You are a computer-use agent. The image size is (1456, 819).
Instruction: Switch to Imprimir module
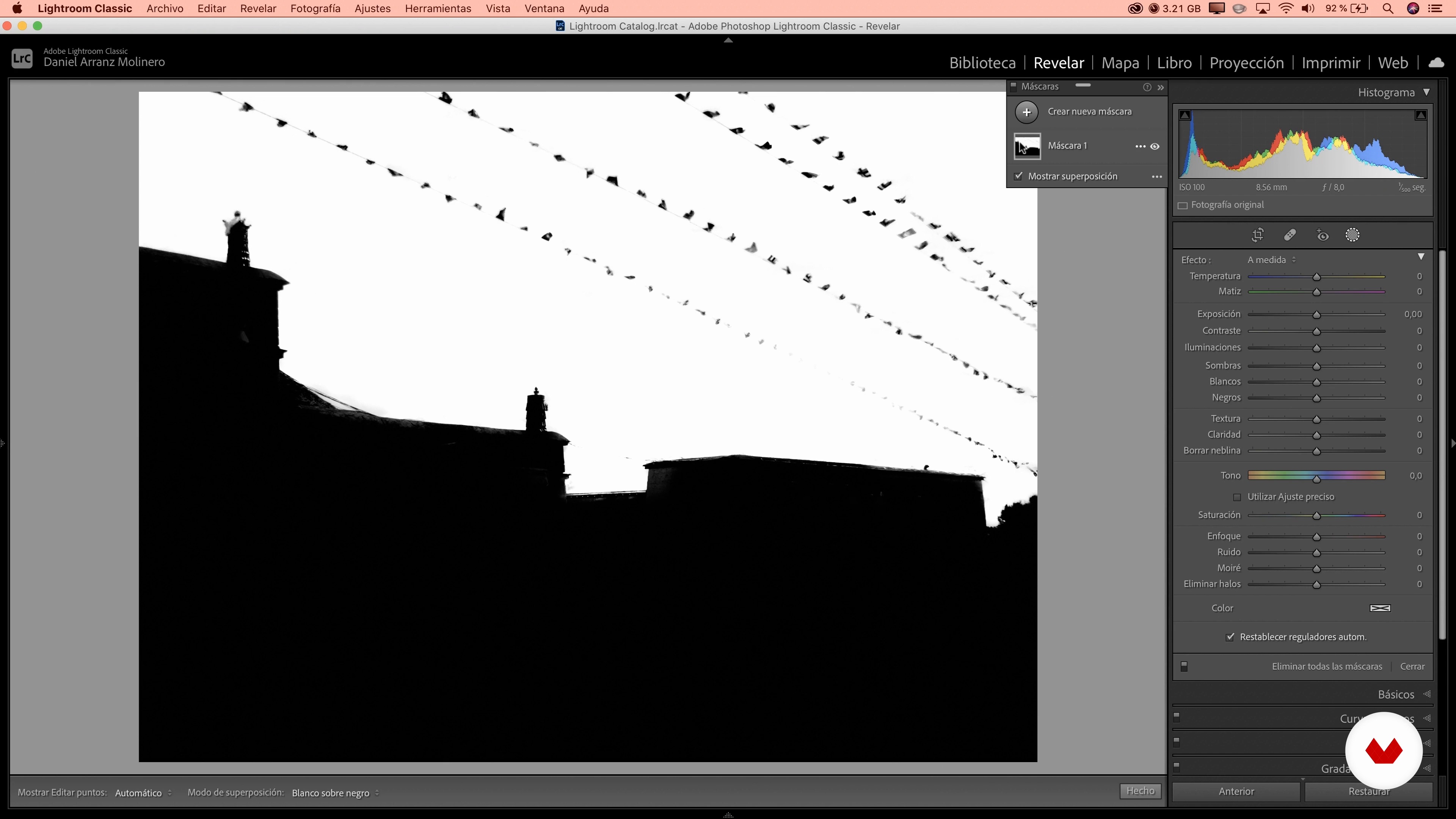1330,63
